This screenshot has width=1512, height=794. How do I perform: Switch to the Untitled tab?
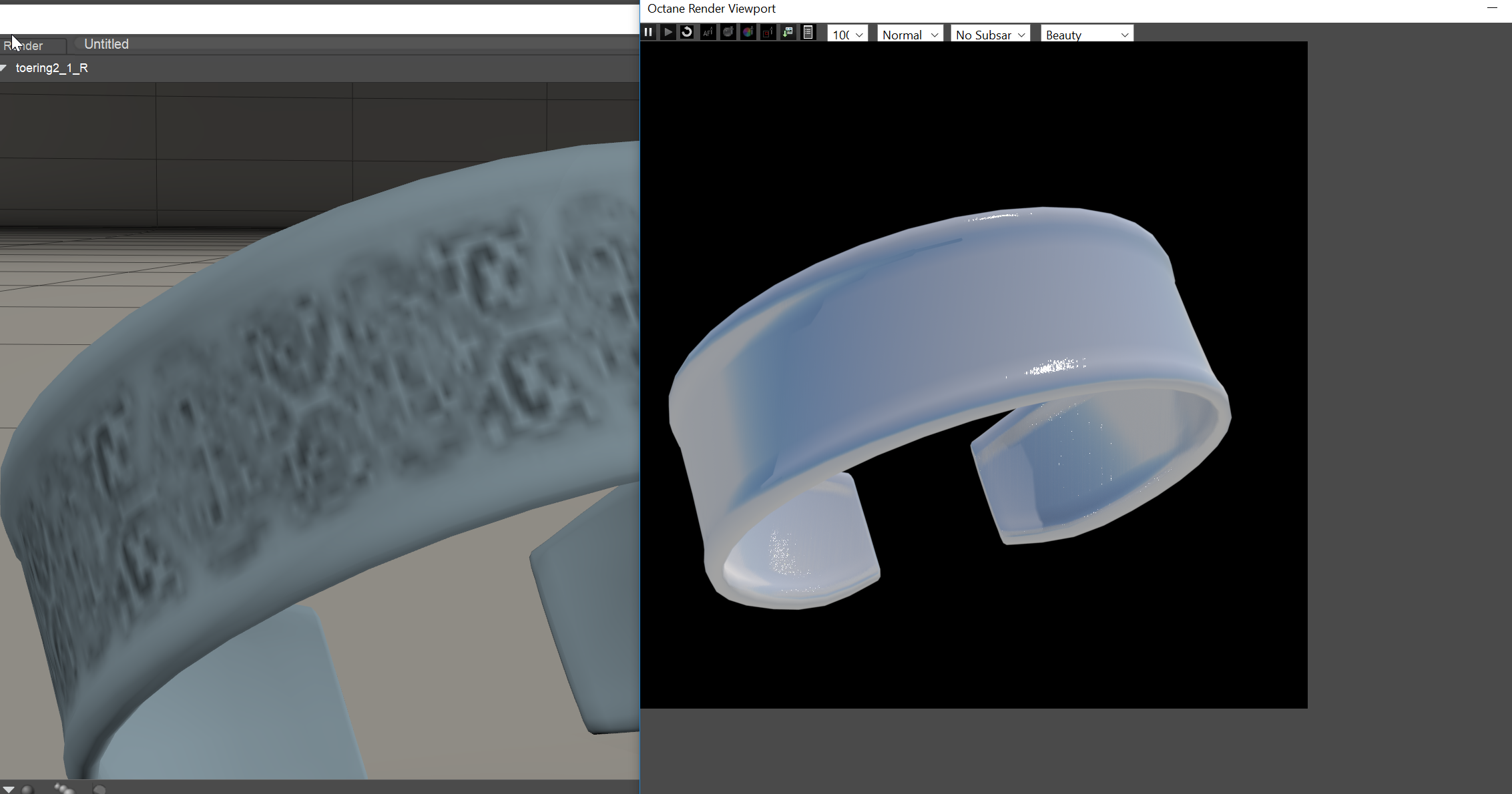pyautogui.click(x=106, y=44)
